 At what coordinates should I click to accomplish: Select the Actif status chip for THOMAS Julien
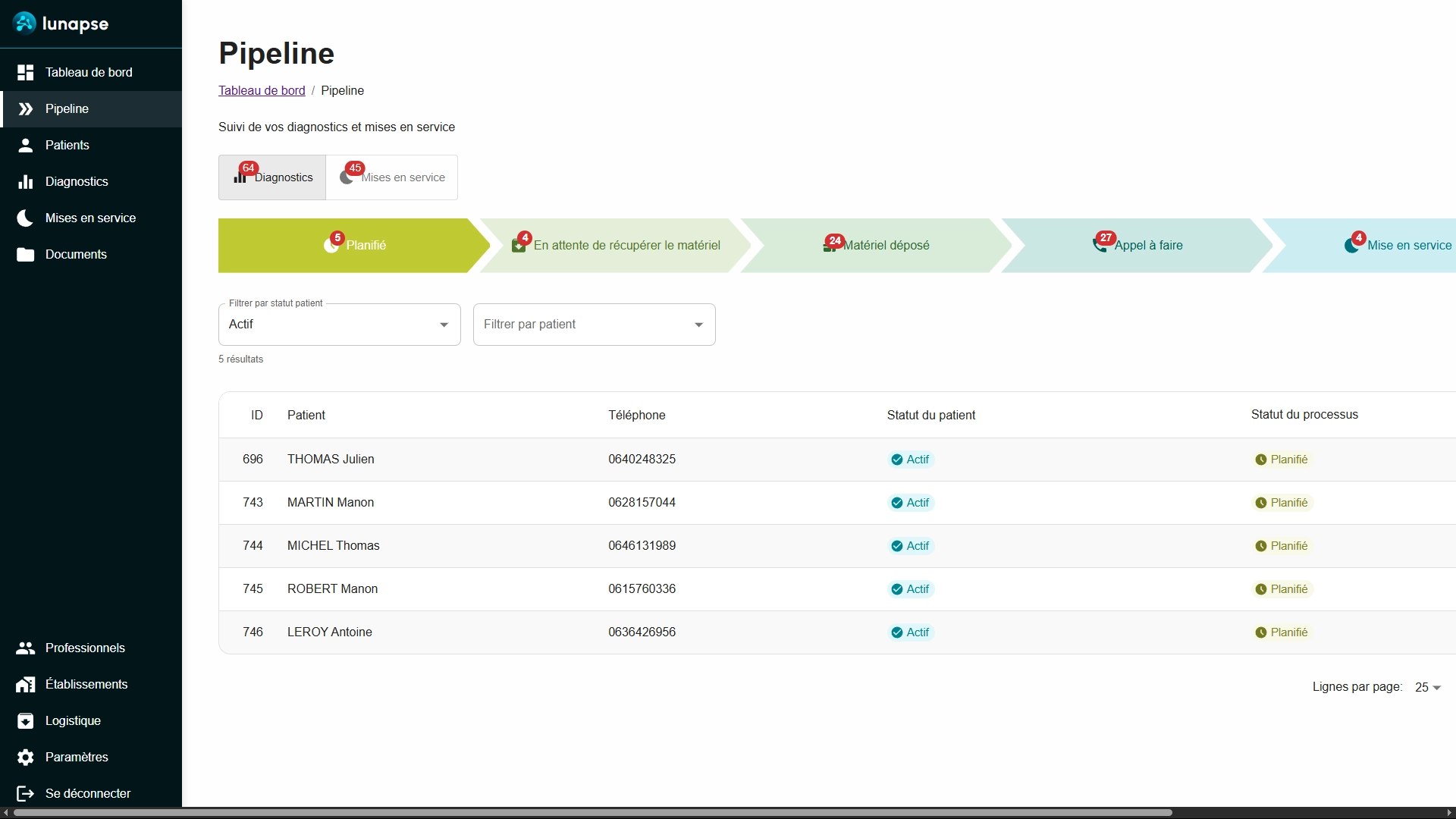909,460
